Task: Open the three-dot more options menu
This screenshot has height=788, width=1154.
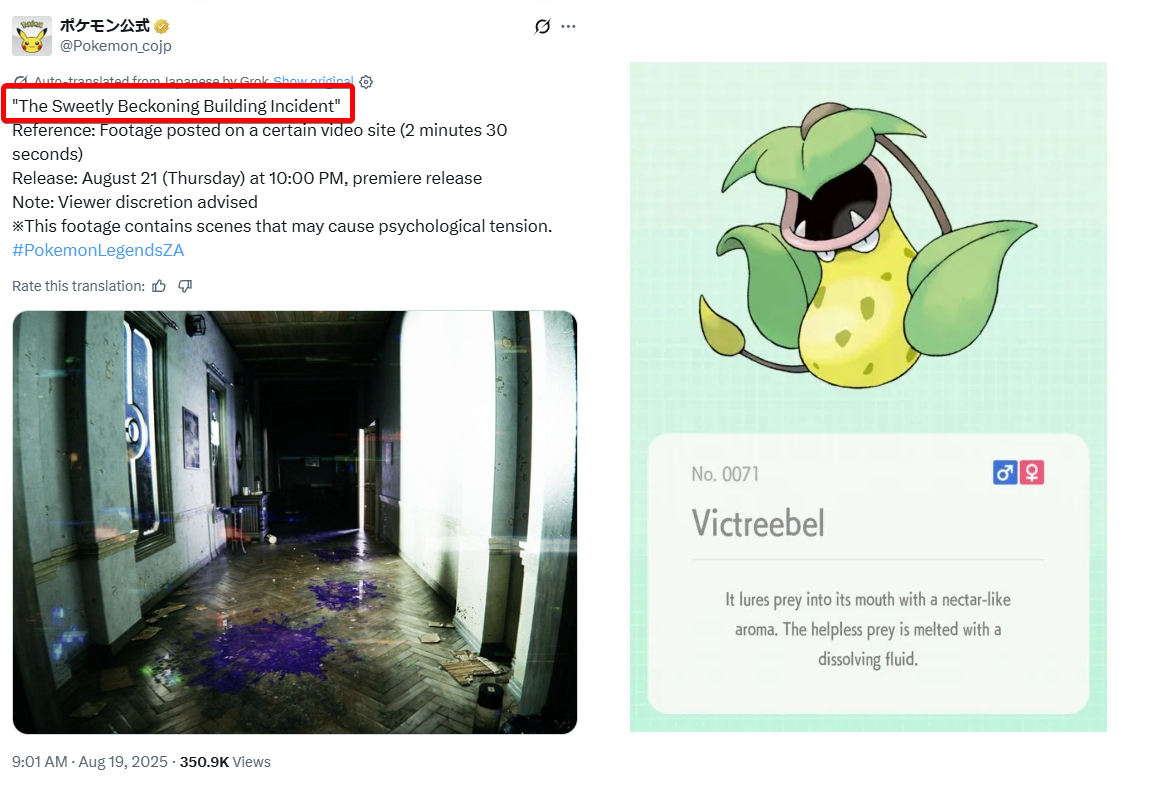Action: tap(568, 26)
